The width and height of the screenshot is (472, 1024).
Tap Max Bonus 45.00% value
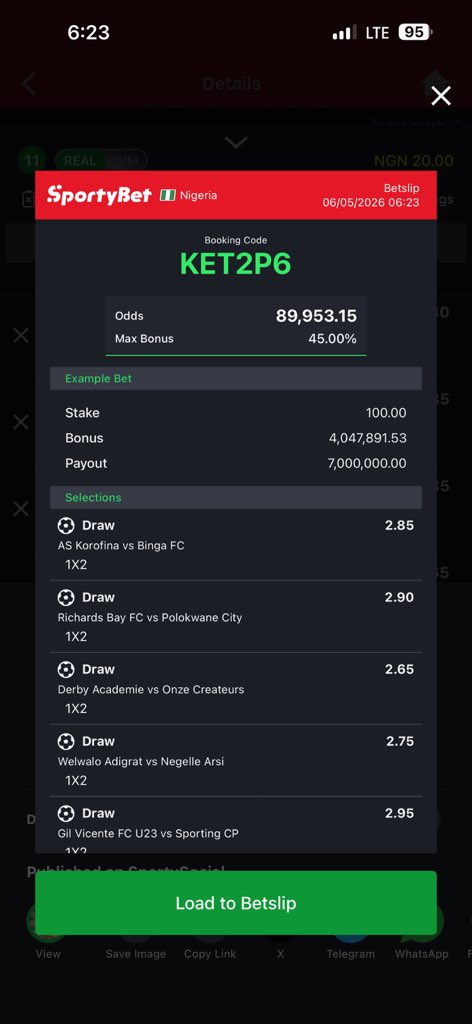click(x=332, y=339)
